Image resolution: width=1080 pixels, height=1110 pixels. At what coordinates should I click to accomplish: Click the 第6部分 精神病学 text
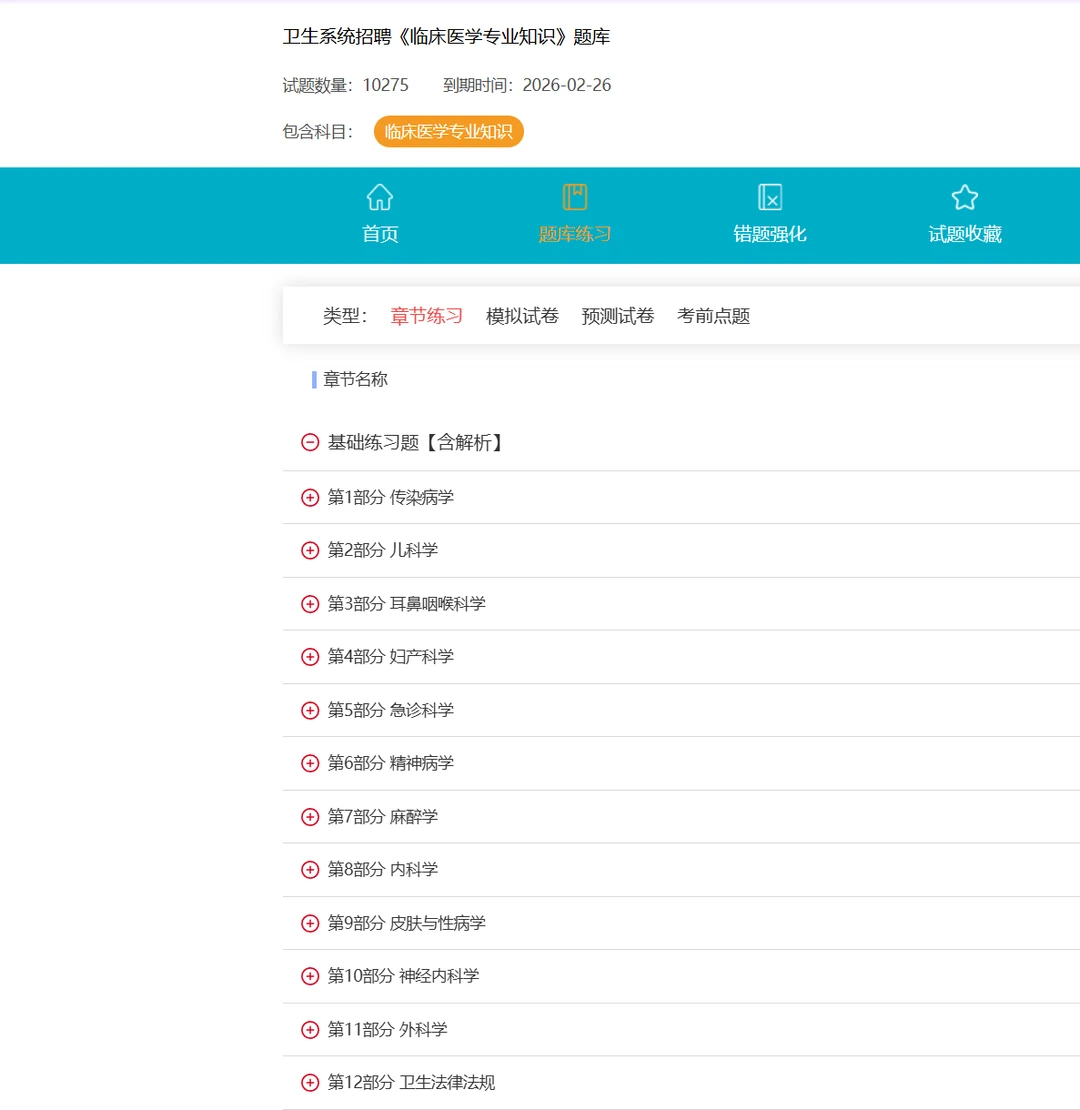click(391, 763)
